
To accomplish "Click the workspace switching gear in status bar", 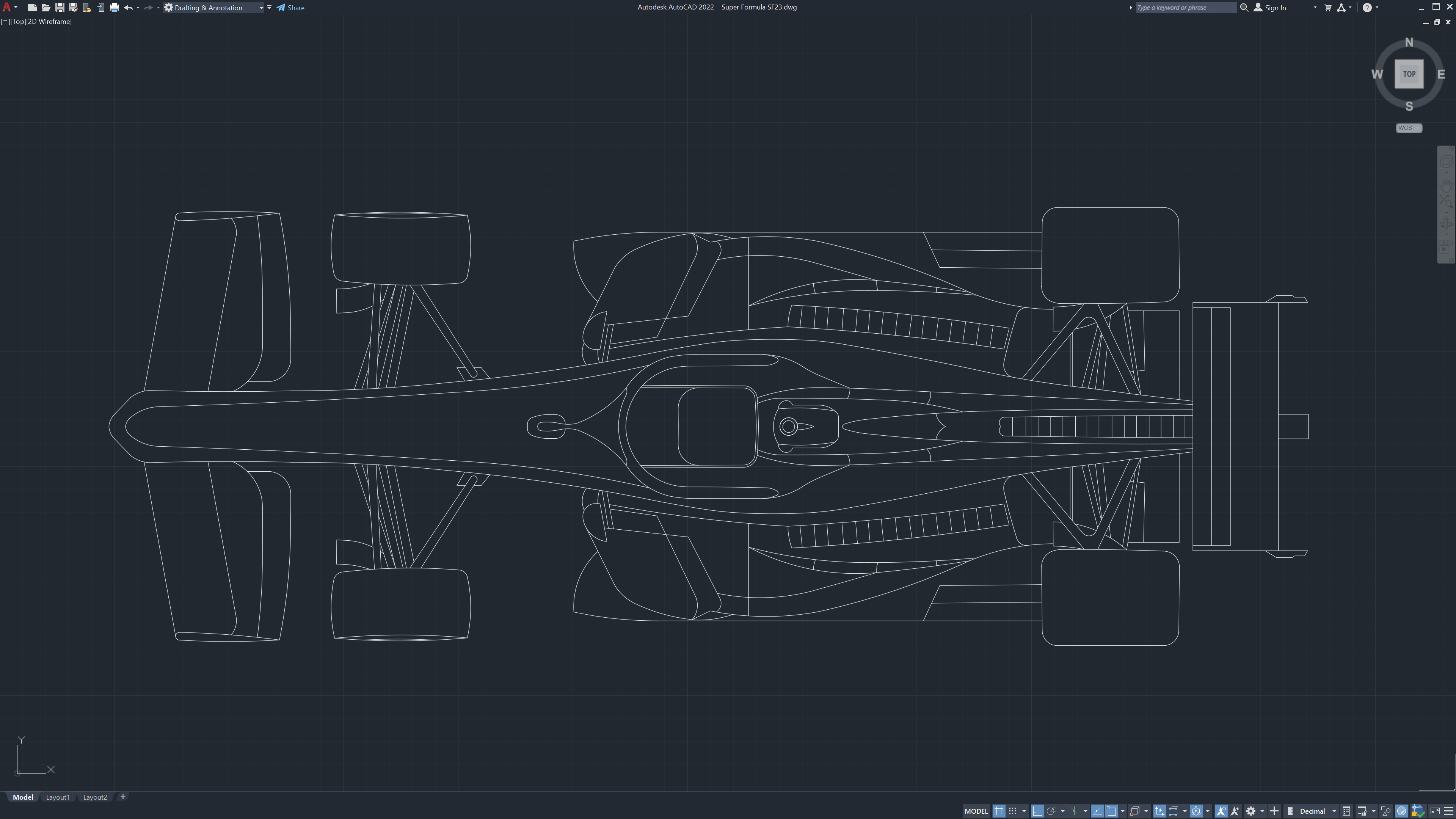I will click(1251, 811).
